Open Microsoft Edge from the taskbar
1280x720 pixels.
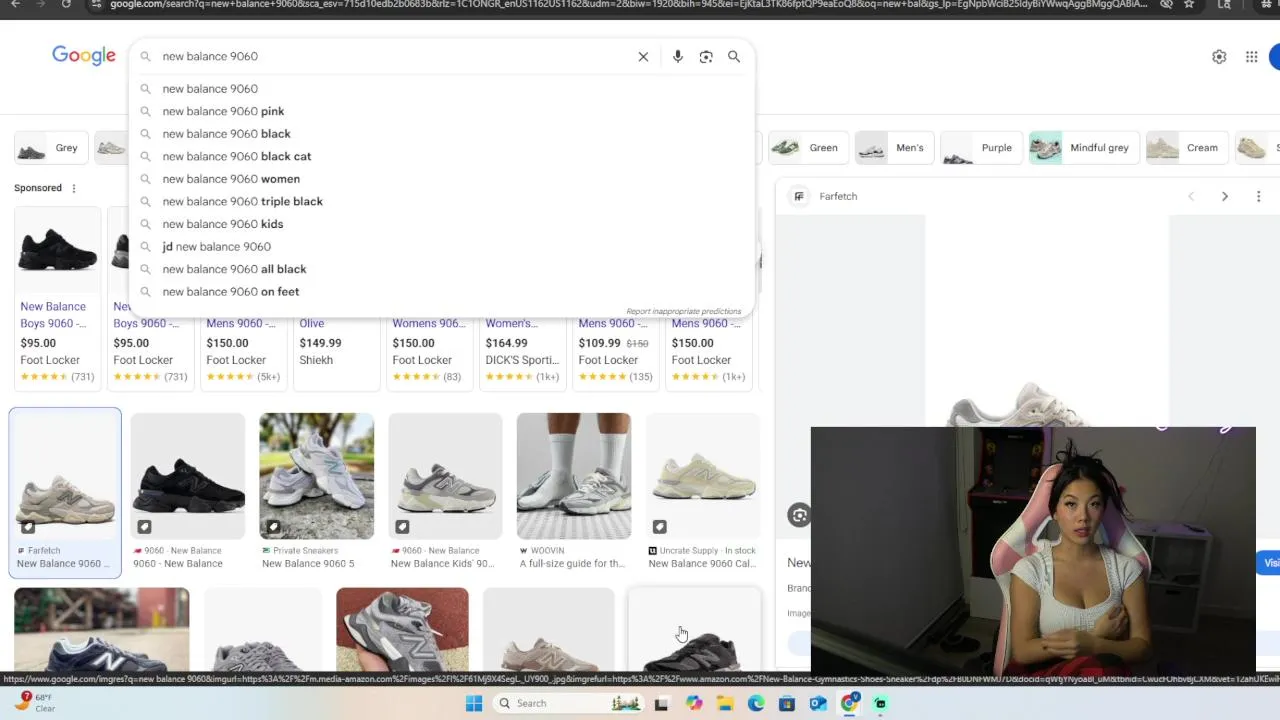coord(756,703)
